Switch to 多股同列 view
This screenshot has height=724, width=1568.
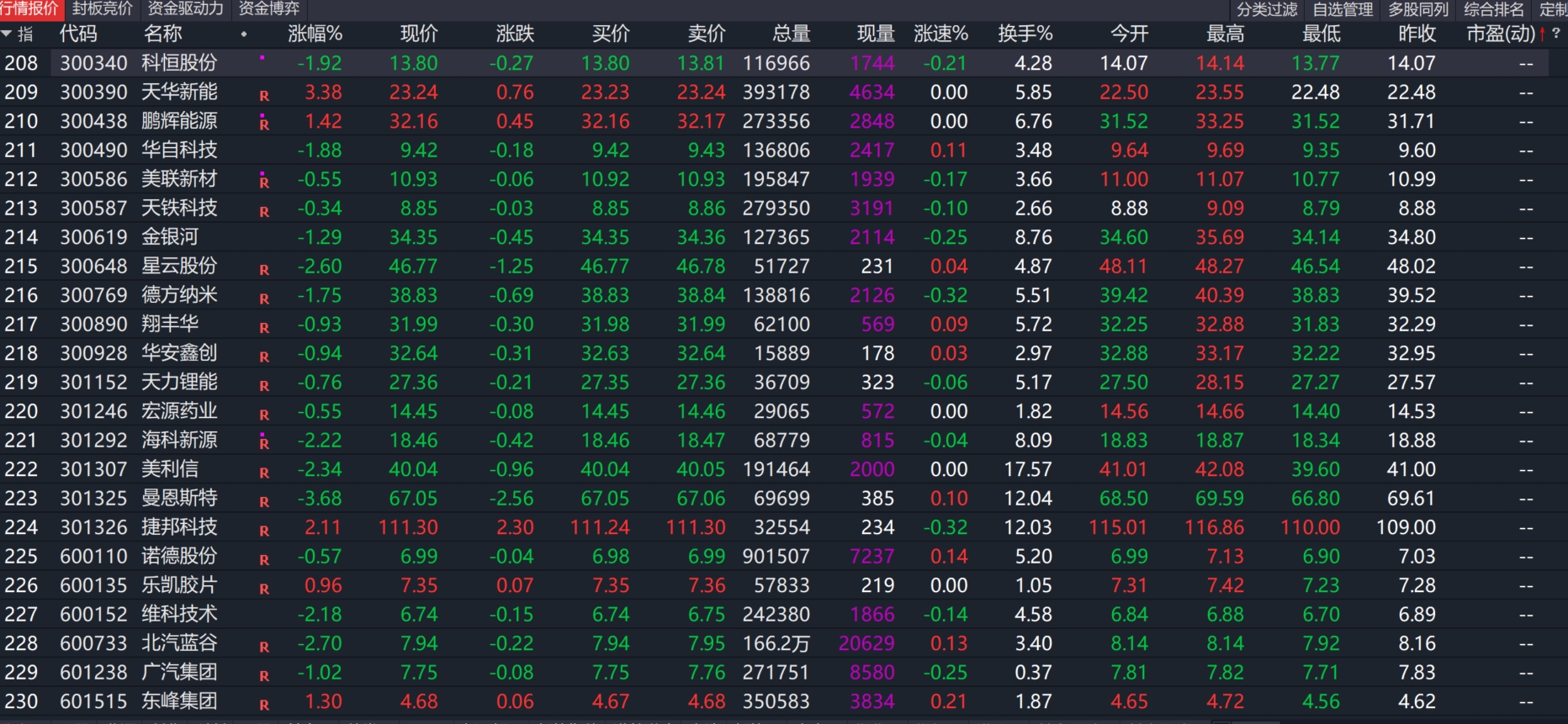point(1418,9)
